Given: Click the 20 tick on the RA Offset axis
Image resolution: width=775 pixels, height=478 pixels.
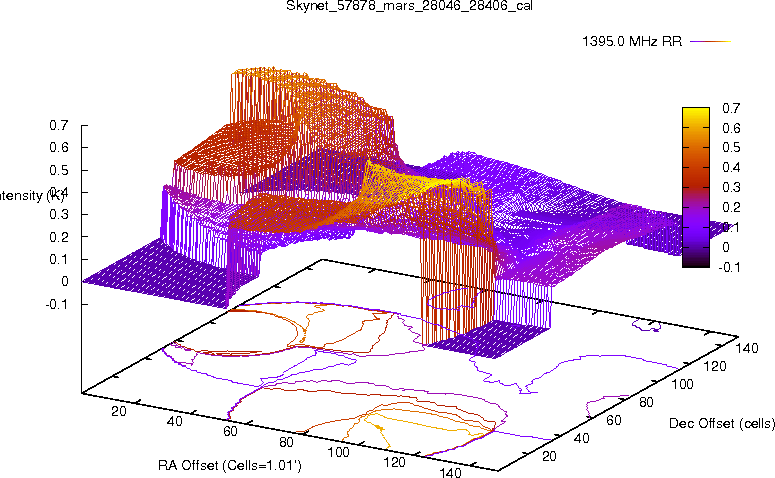Looking at the screenshot, I should coord(119,411).
